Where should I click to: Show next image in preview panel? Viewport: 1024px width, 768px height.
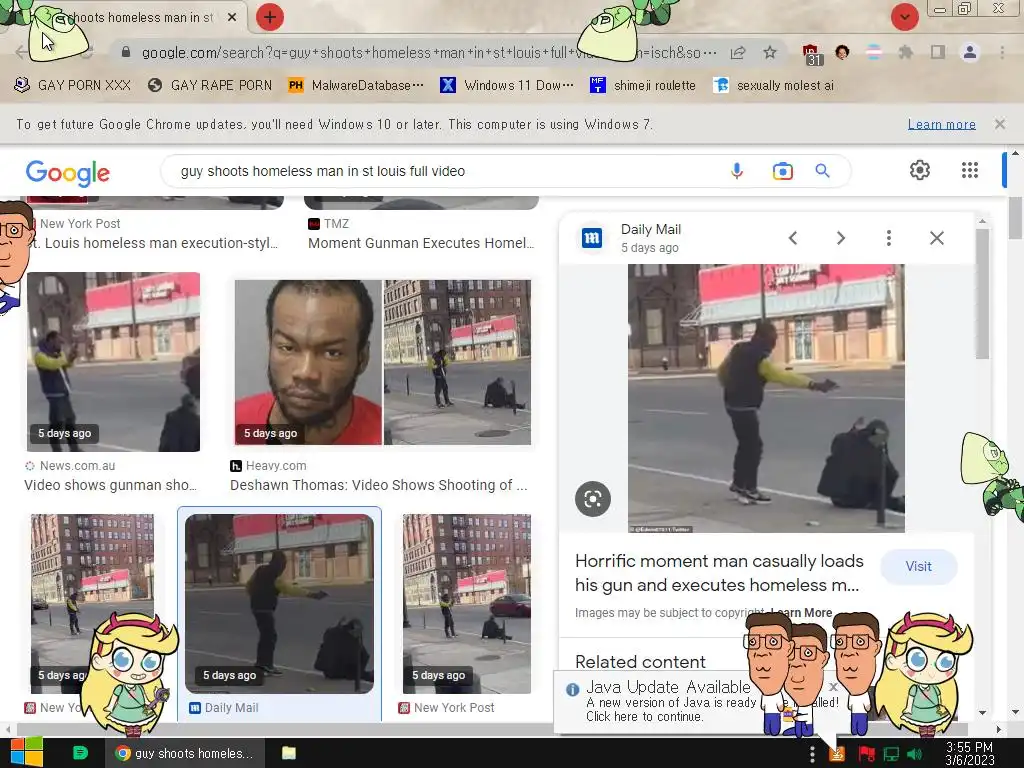[x=841, y=238]
